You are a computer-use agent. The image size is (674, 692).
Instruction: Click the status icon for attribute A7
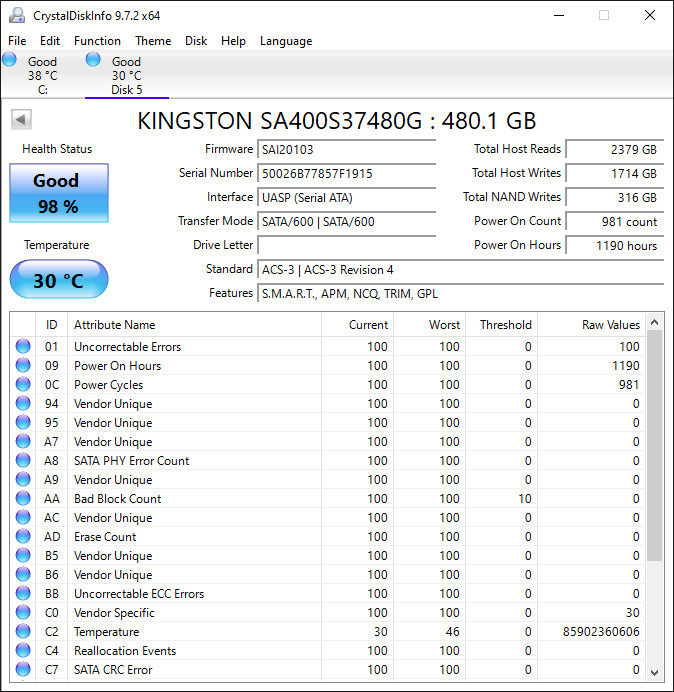point(23,441)
